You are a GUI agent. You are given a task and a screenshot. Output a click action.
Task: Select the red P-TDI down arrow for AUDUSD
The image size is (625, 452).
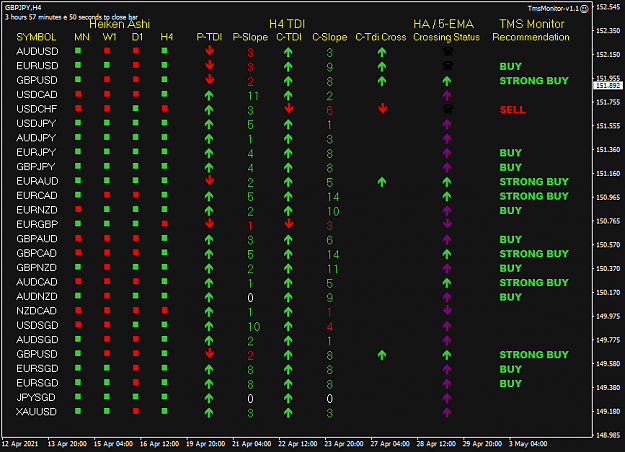(x=209, y=51)
